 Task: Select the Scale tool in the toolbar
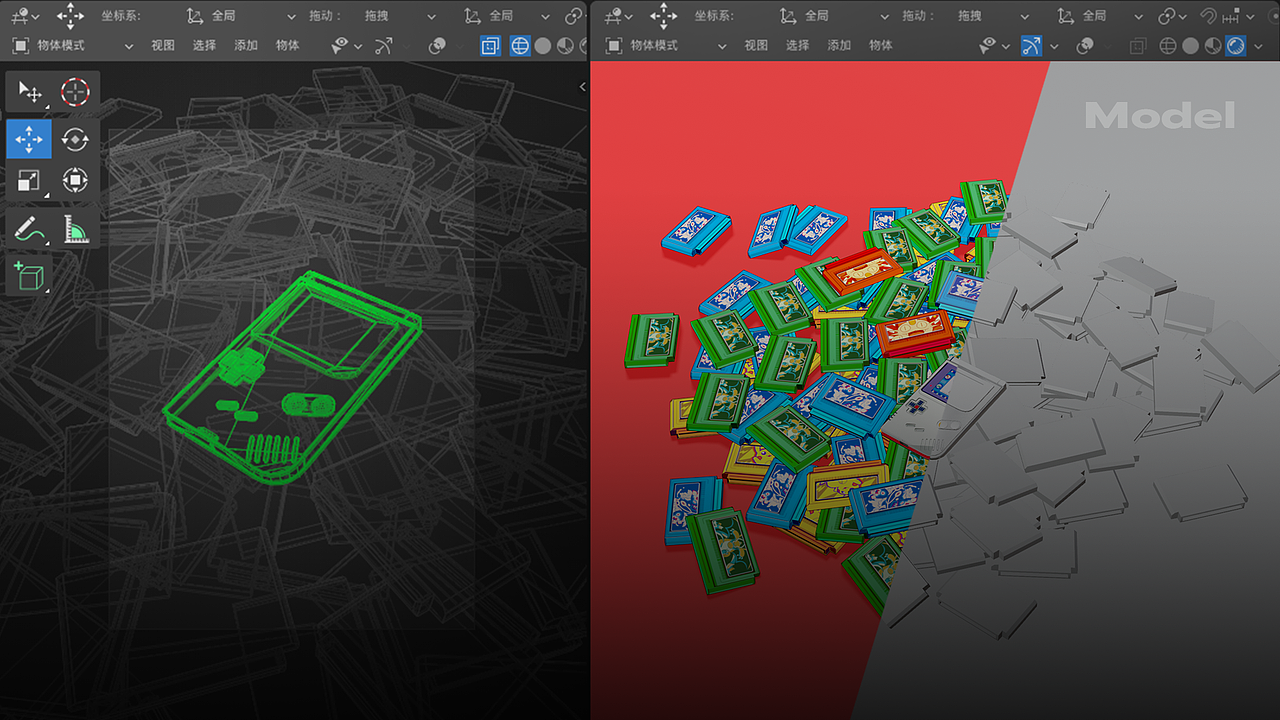coord(29,180)
